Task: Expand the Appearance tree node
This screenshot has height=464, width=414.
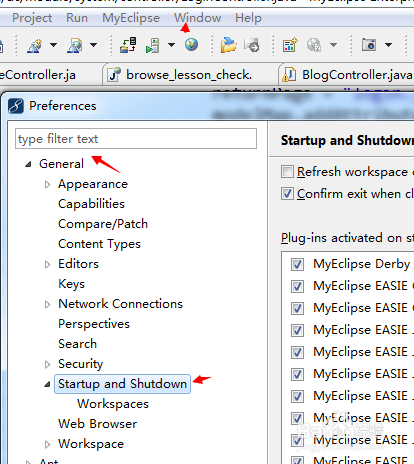Action: [48, 184]
